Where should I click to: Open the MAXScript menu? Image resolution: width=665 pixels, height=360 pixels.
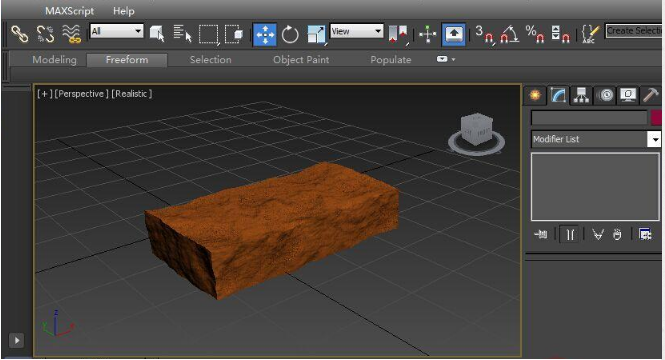pos(70,11)
